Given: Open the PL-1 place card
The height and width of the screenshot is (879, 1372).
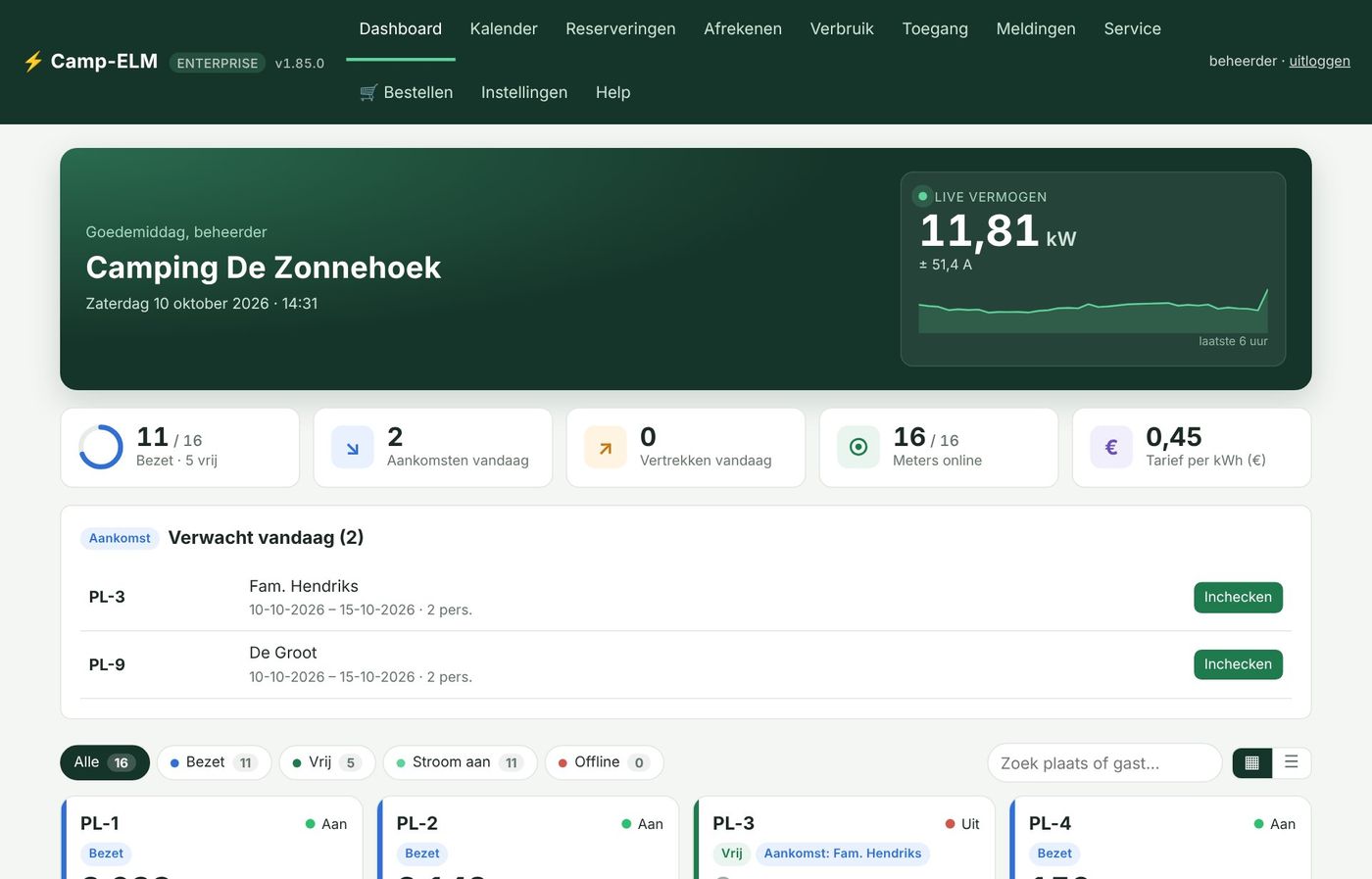Looking at the screenshot, I should click(x=212, y=838).
